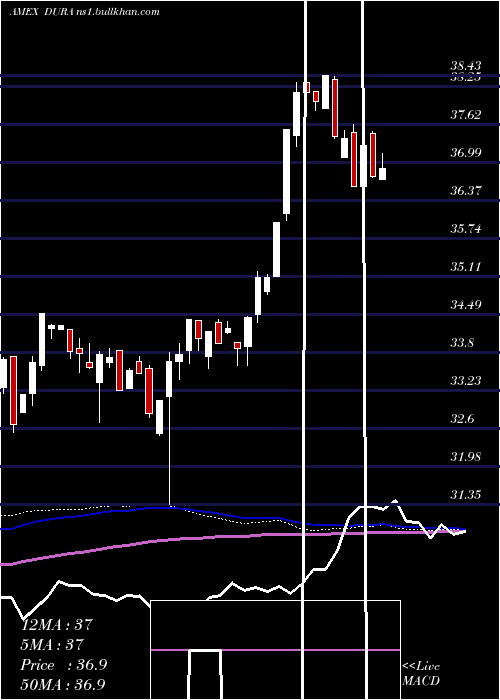Click the 50MA : 36.9 readout
The height and width of the screenshot is (700, 500).
pyautogui.click(x=63, y=684)
